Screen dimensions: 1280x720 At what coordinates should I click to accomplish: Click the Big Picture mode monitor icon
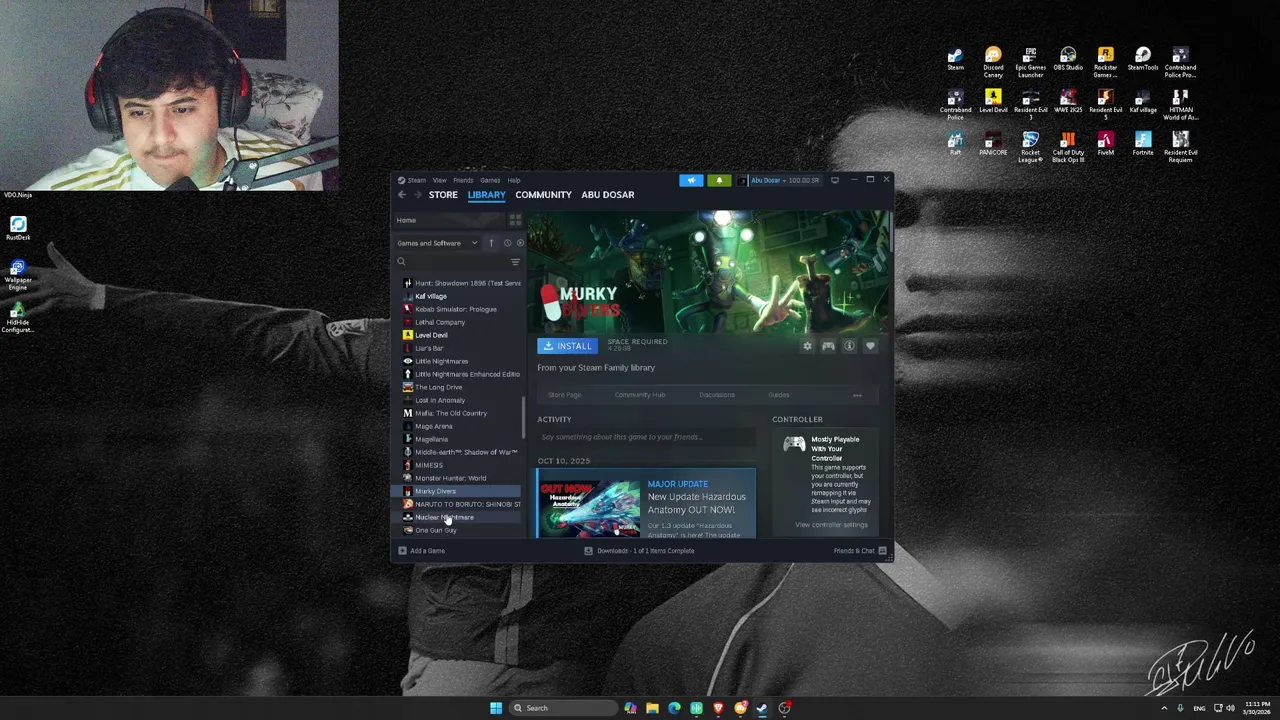835,180
